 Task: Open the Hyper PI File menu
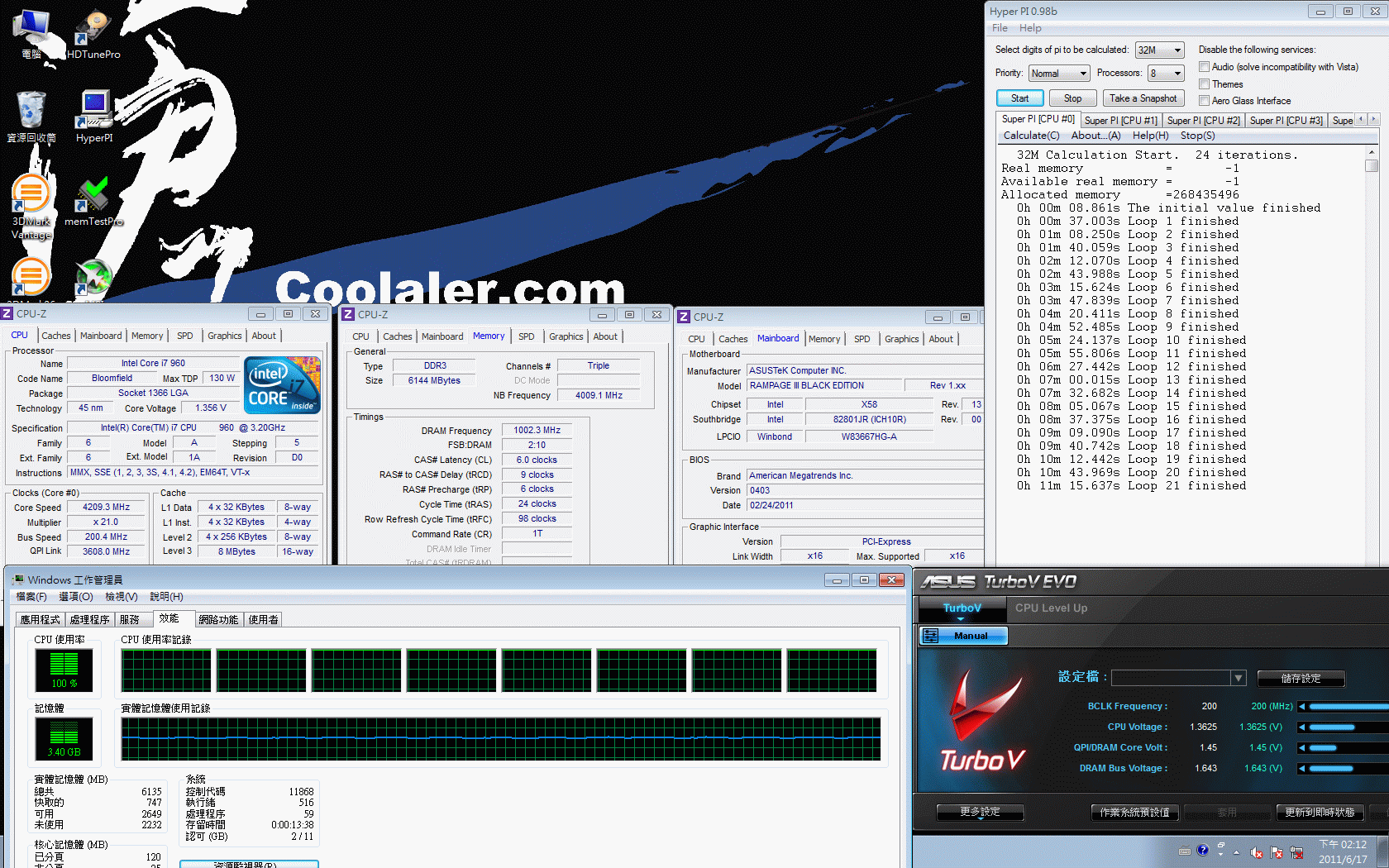click(x=1000, y=28)
